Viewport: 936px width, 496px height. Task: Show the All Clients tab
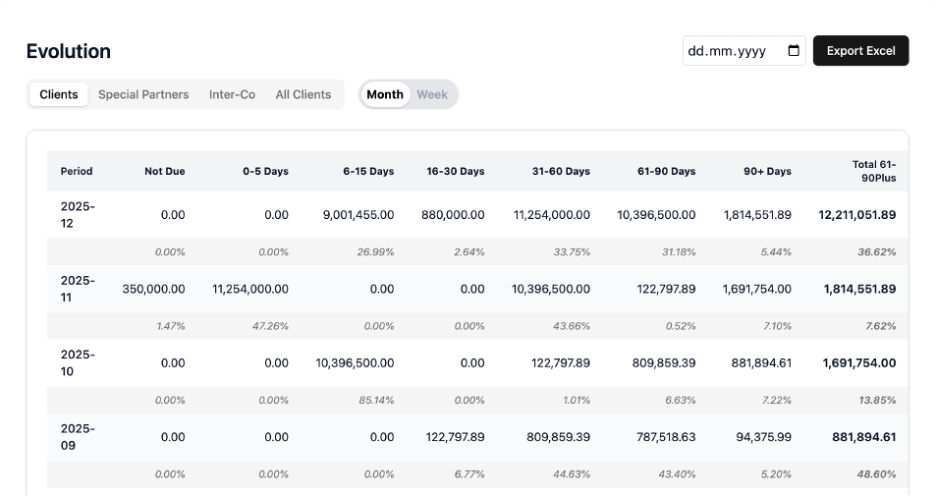tap(303, 95)
